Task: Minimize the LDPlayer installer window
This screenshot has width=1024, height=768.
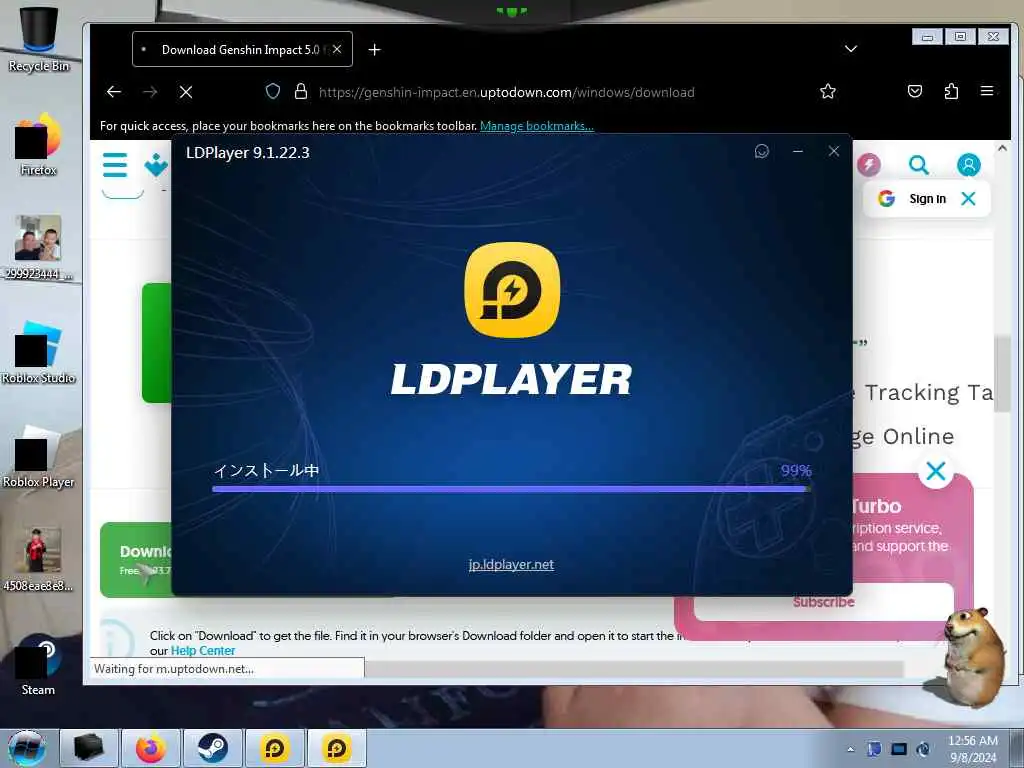Action: (797, 152)
